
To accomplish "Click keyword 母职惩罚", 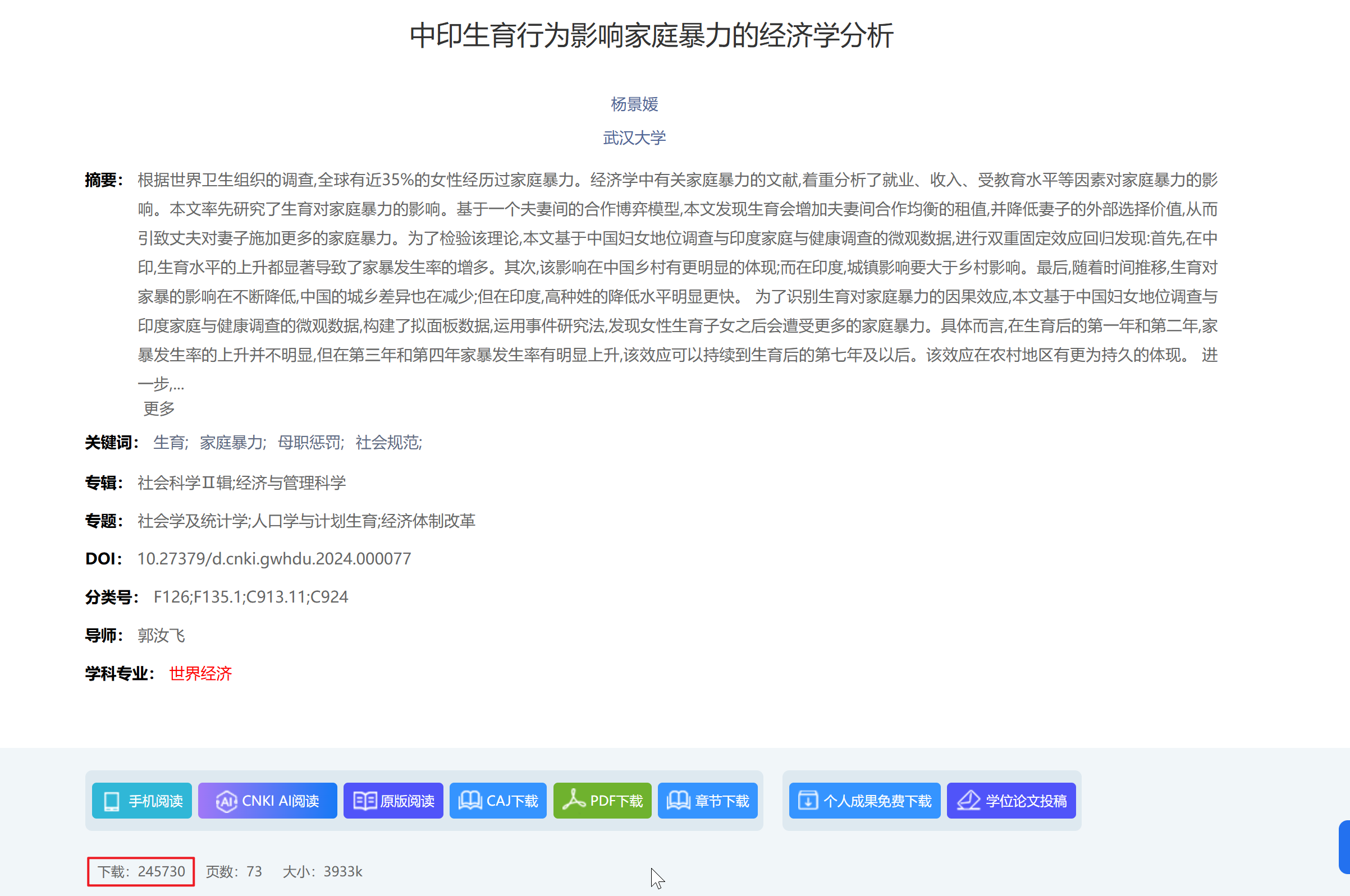I will [x=310, y=442].
